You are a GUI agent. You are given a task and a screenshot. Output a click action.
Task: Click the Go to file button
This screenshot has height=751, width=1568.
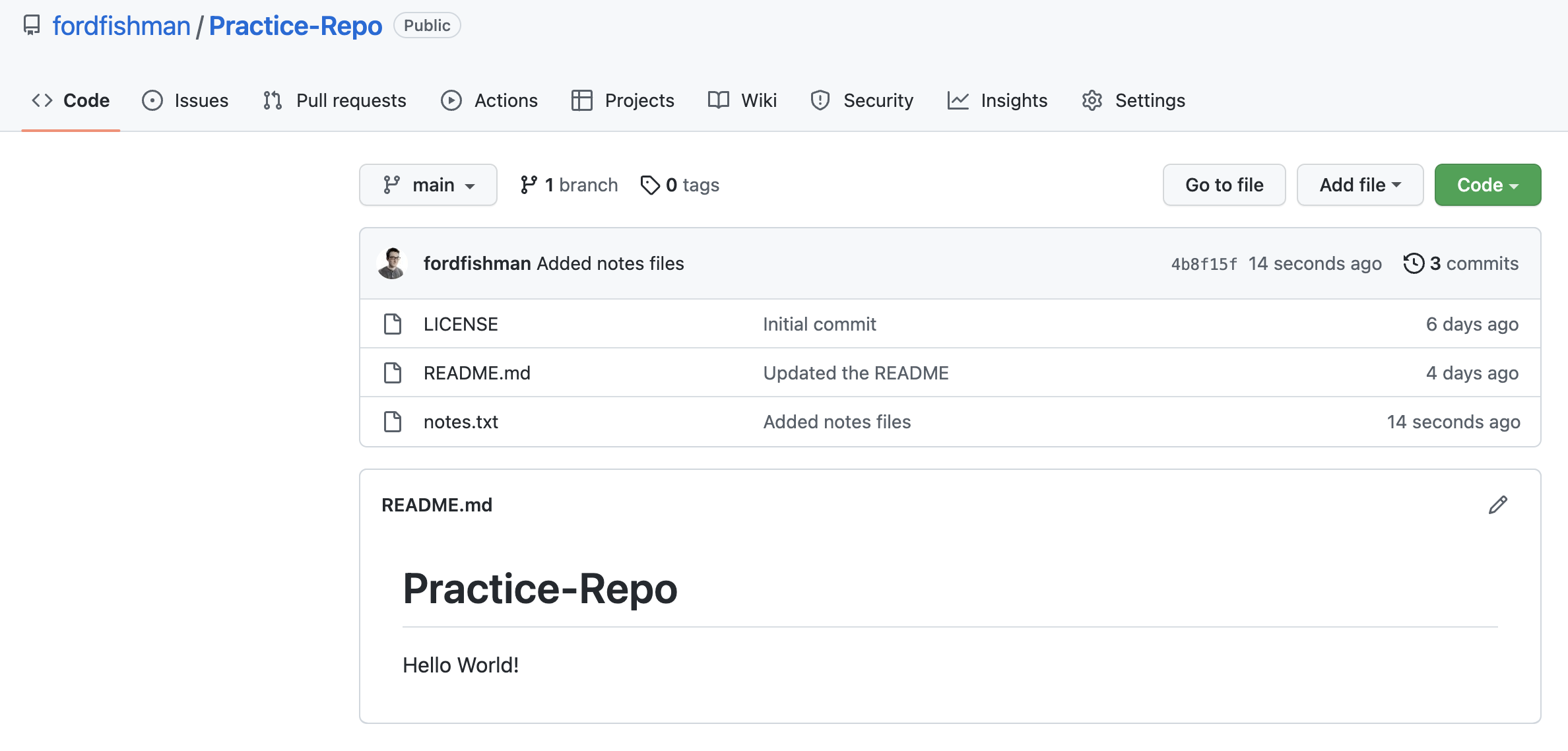(1224, 185)
